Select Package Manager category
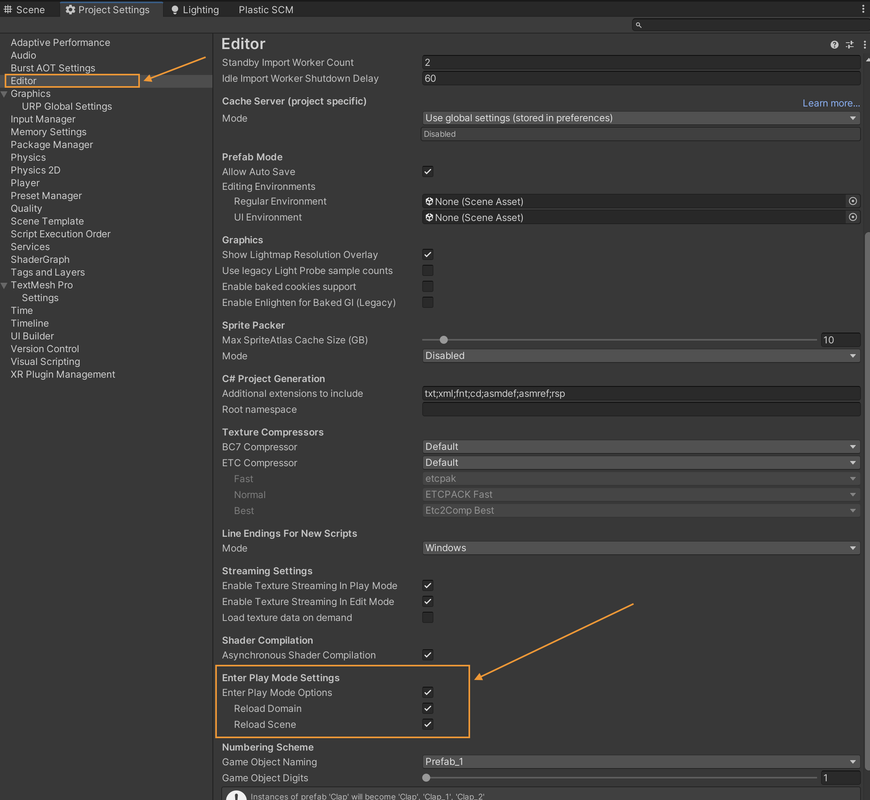Image resolution: width=870 pixels, height=800 pixels. pos(52,145)
